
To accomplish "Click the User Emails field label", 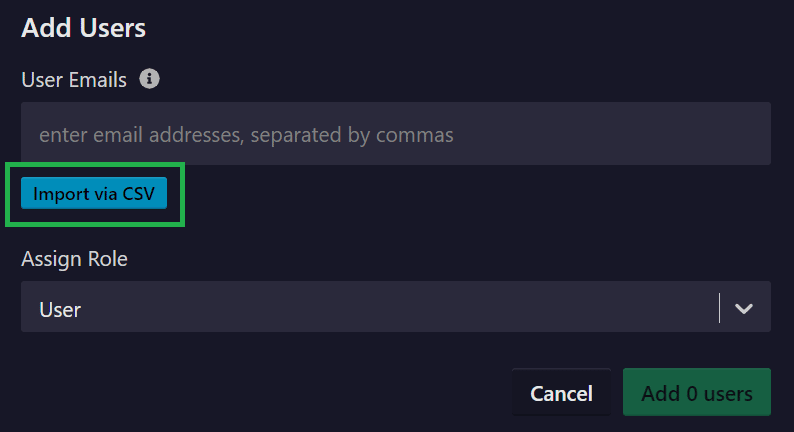I will (x=74, y=80).
